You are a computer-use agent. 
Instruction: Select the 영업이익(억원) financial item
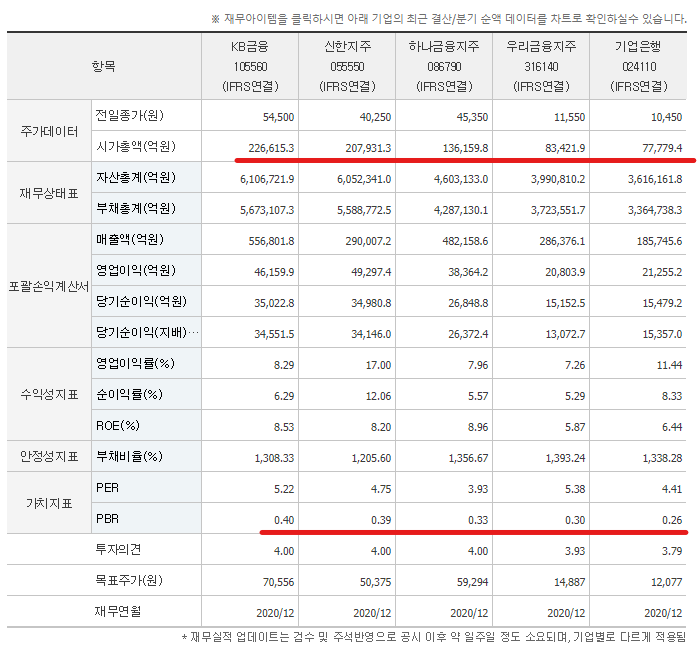[136, 270]
